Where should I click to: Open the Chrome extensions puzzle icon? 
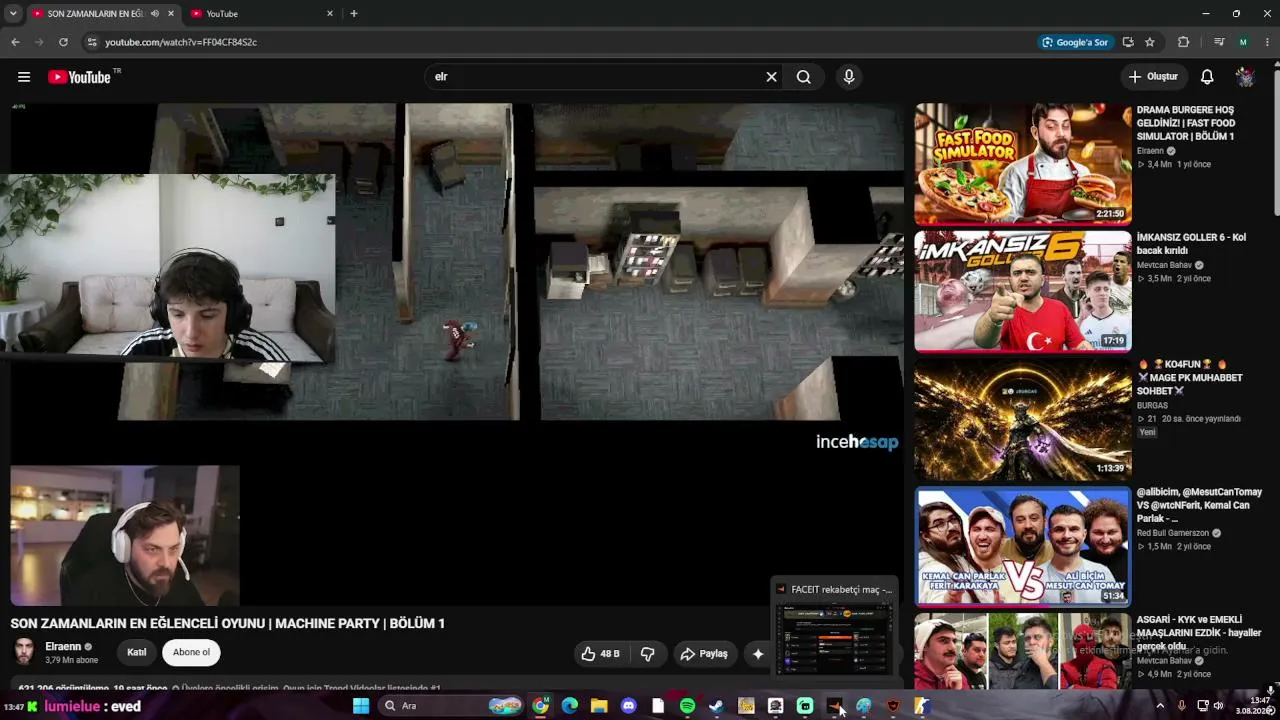(x=1184, y=42)
